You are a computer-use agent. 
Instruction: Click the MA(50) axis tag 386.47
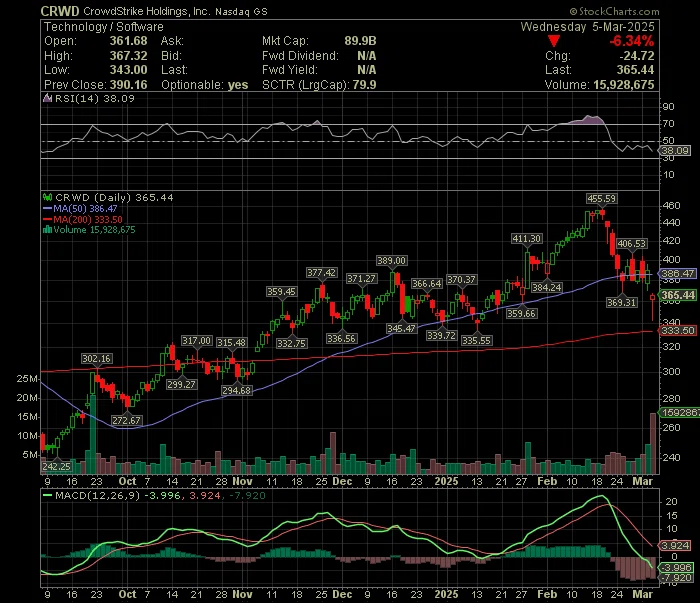678,274
